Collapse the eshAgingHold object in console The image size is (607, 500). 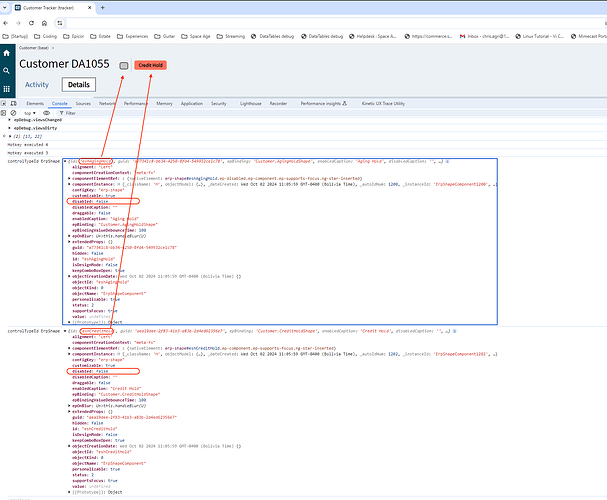point(65,161)
